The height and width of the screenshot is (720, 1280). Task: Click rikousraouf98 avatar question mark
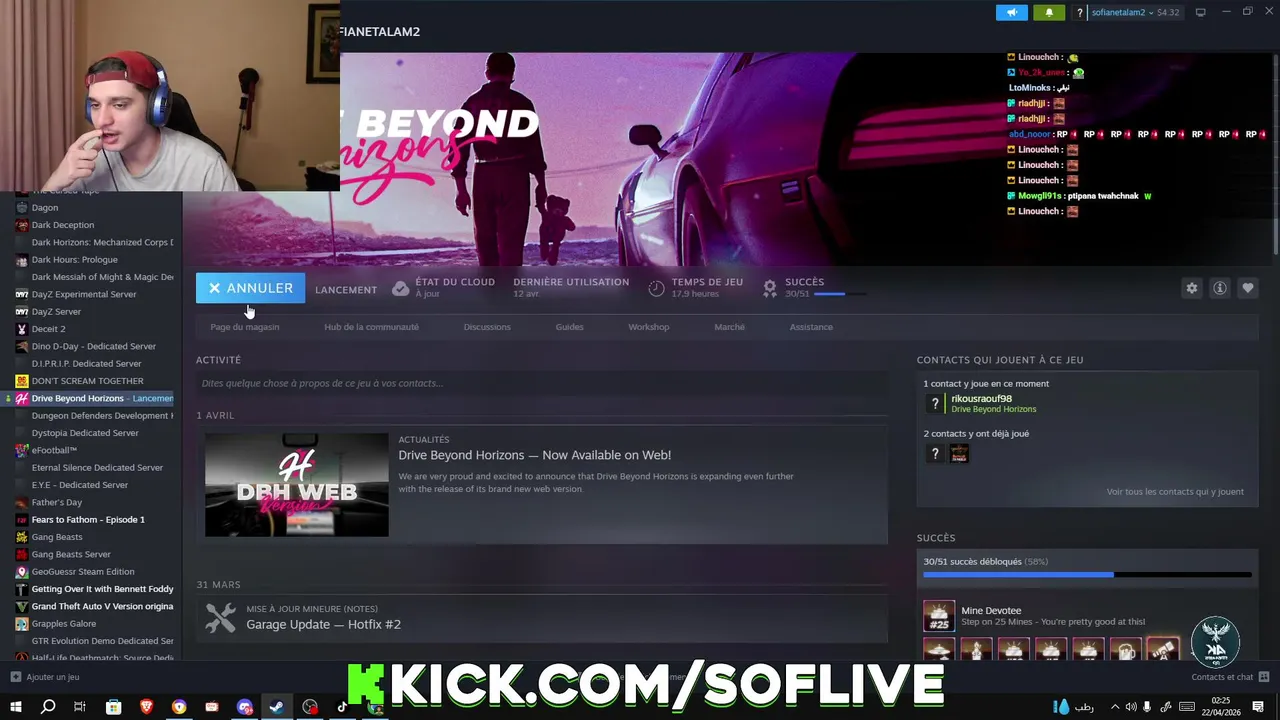click(x=935, y=403)
